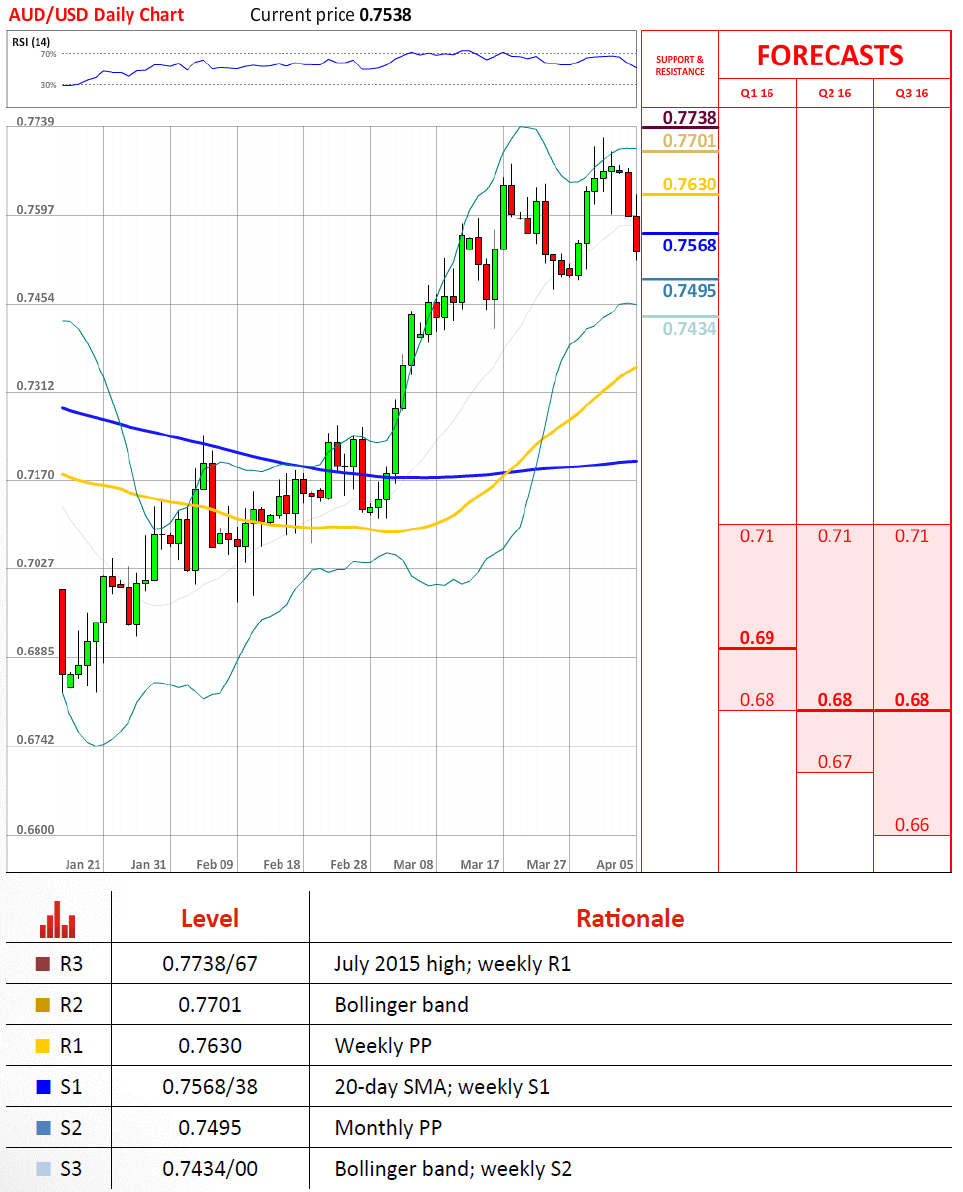Click July 2015 high; weekly R1 rationale
963x1192 pixels.
(452, 964)
